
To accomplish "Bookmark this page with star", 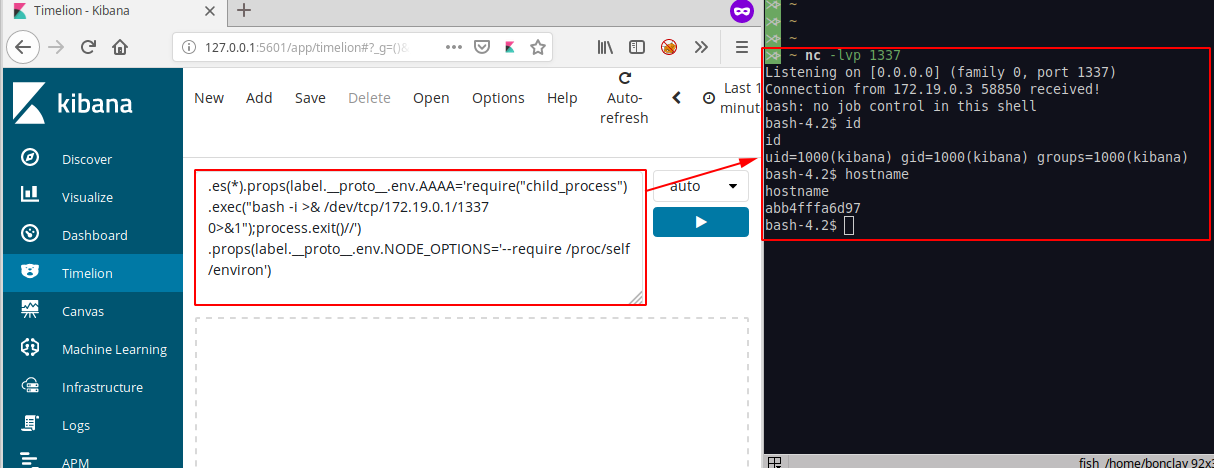I will point(537,47).
